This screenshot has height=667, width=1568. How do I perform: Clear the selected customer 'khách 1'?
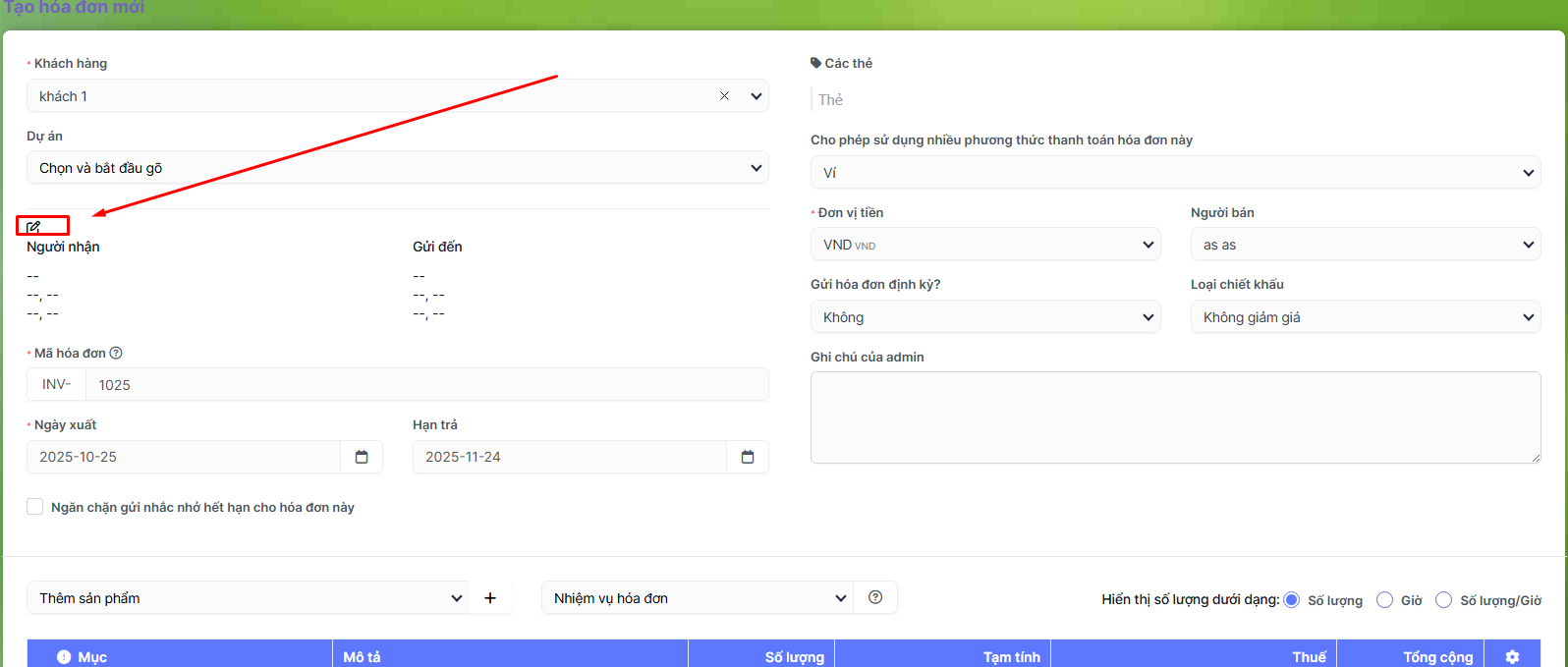click(x=724, y=96)
